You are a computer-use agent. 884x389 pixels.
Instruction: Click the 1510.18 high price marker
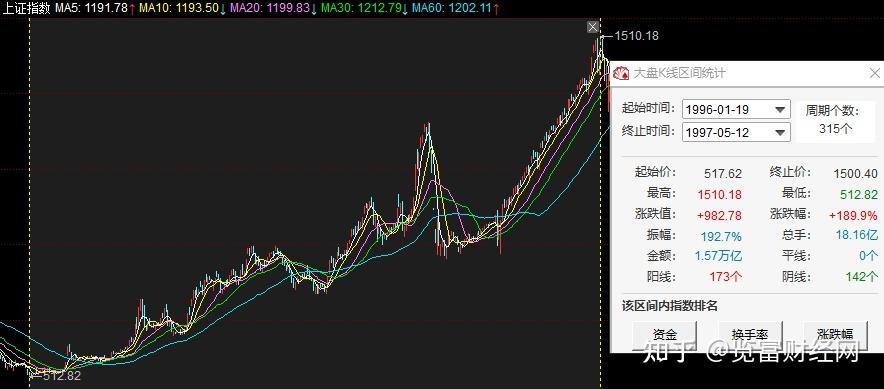pyautogui.click(x=636, y=36)
